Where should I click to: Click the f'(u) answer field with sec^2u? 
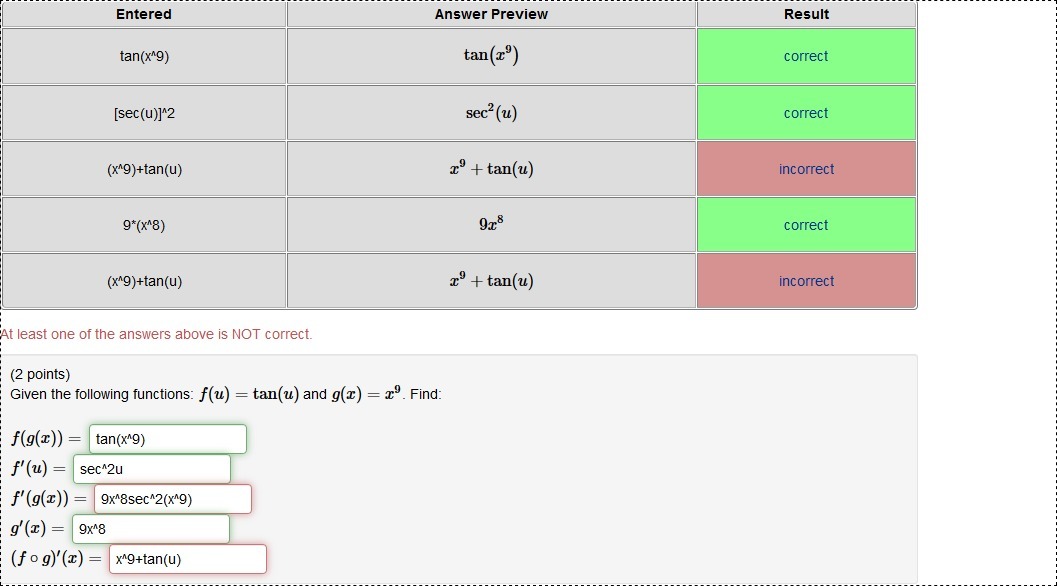point(151,469)
